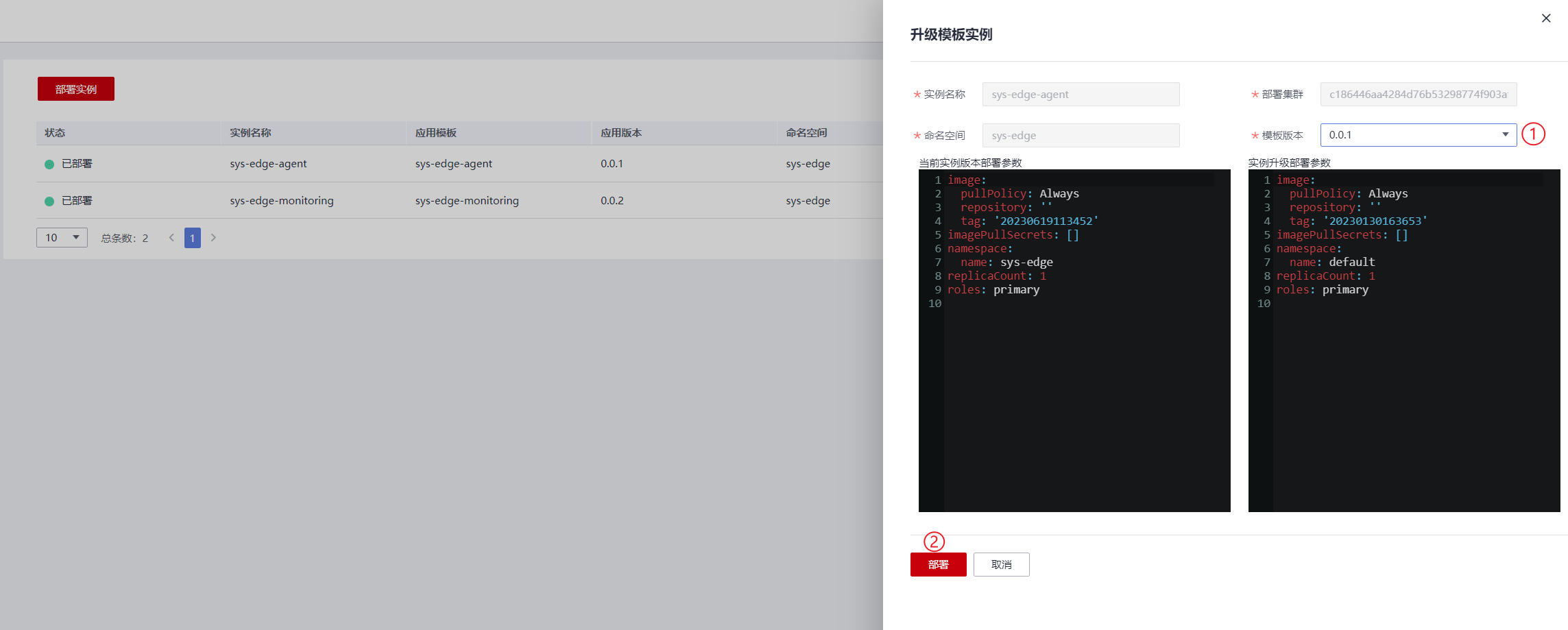
Task: Click the 应用模板 column header
Action: click(x=436, y=133)
